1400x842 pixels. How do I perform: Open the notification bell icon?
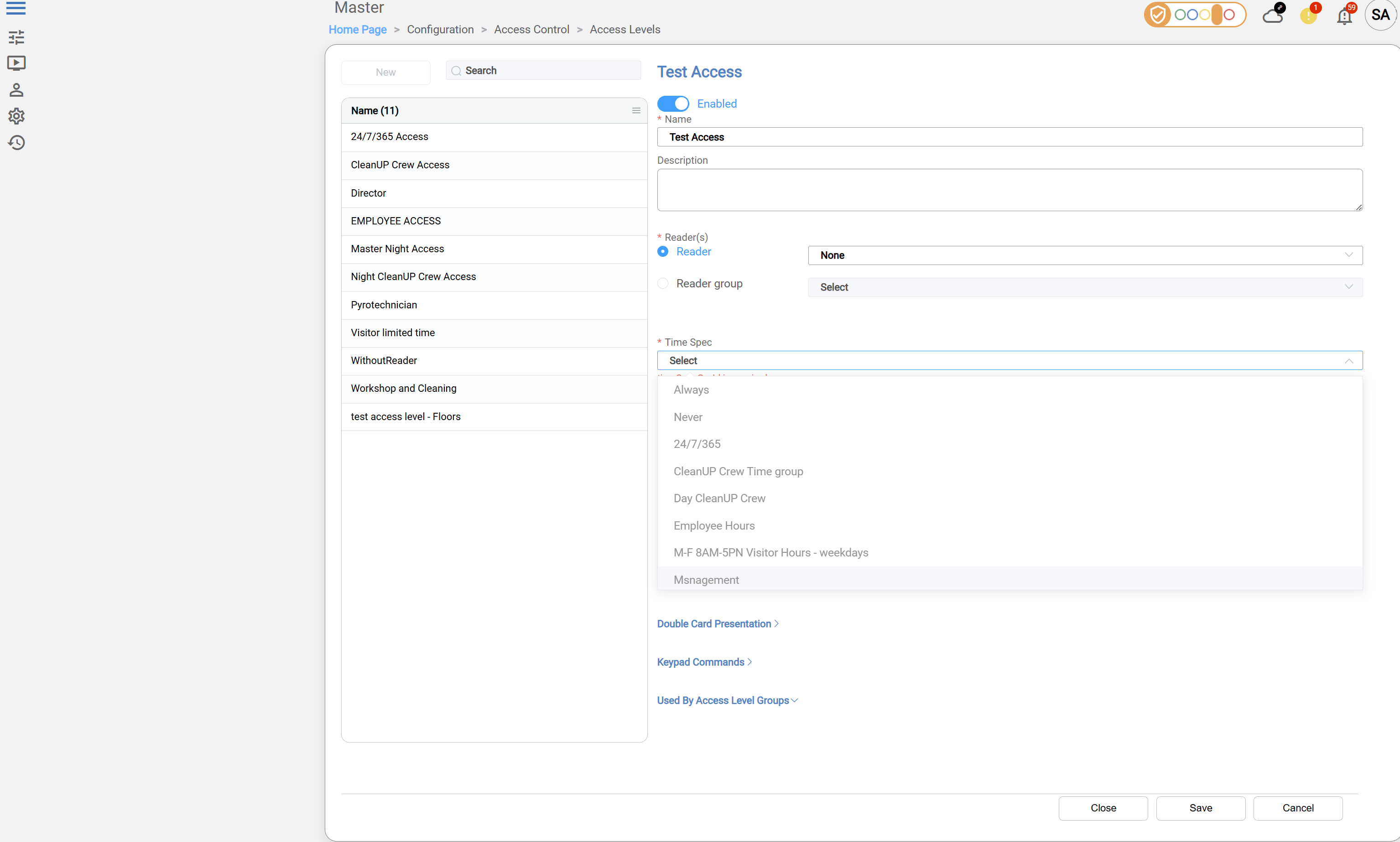coord(1344,16)
